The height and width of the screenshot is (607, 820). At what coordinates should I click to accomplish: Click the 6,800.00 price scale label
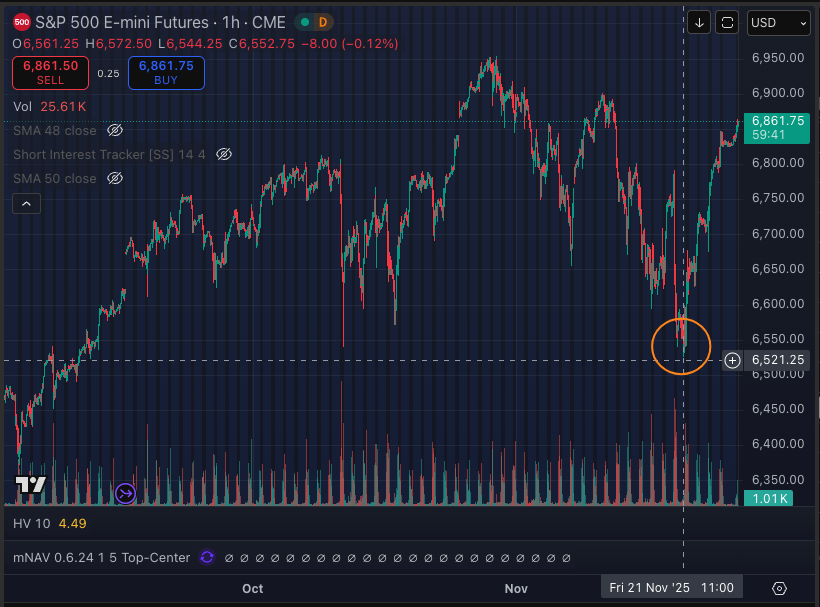click(x=778, y=163)
